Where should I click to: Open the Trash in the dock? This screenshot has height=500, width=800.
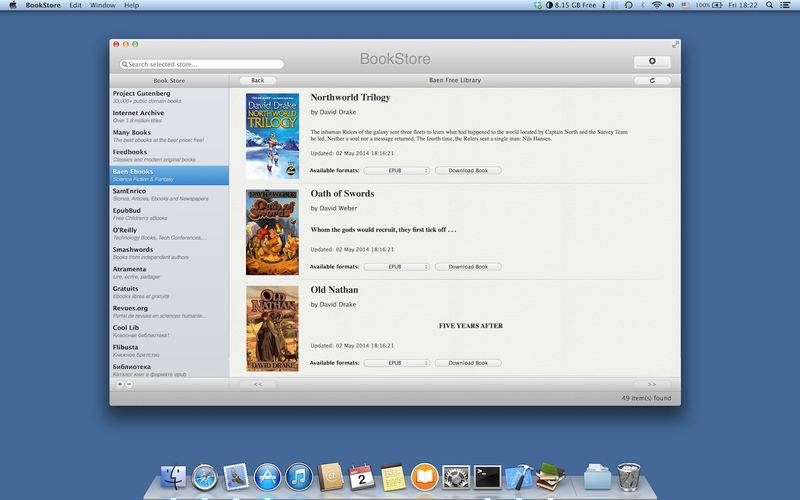pyautogui.click(x=629, y=477)
